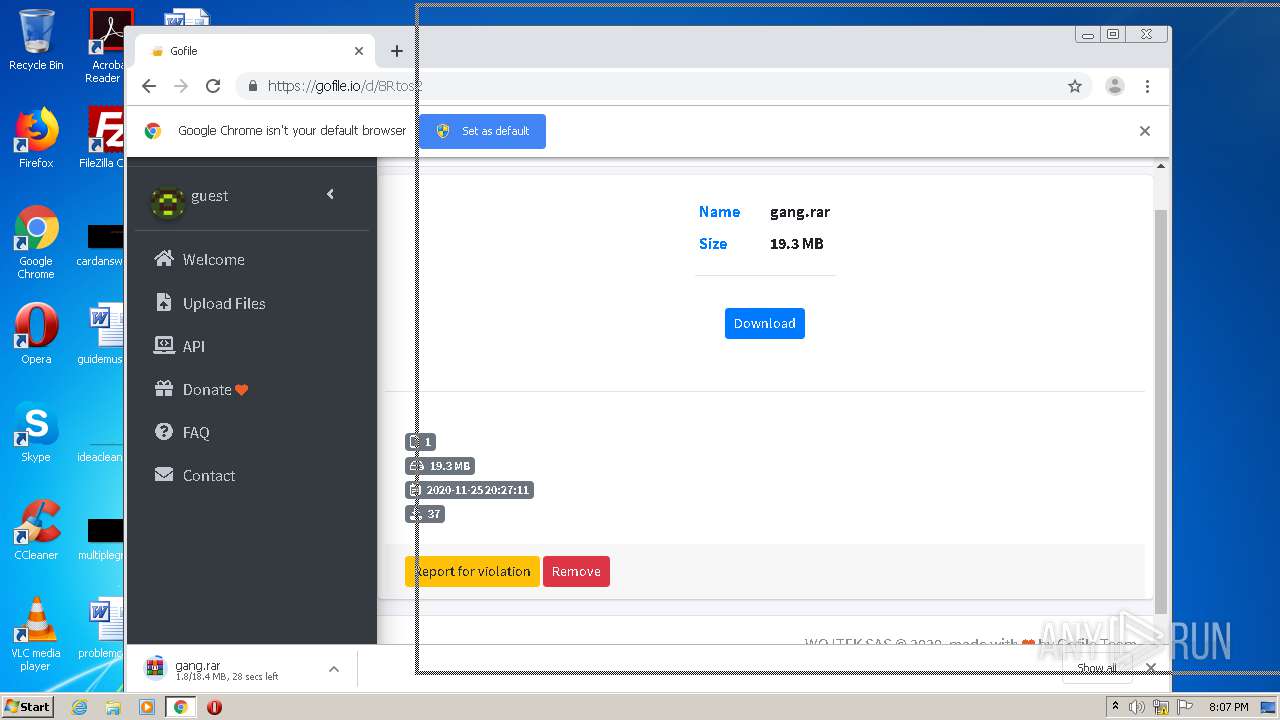This screenshot has width=1280, height=720.
Task: Click the 19.3 MB size badge
Action: 440,466
